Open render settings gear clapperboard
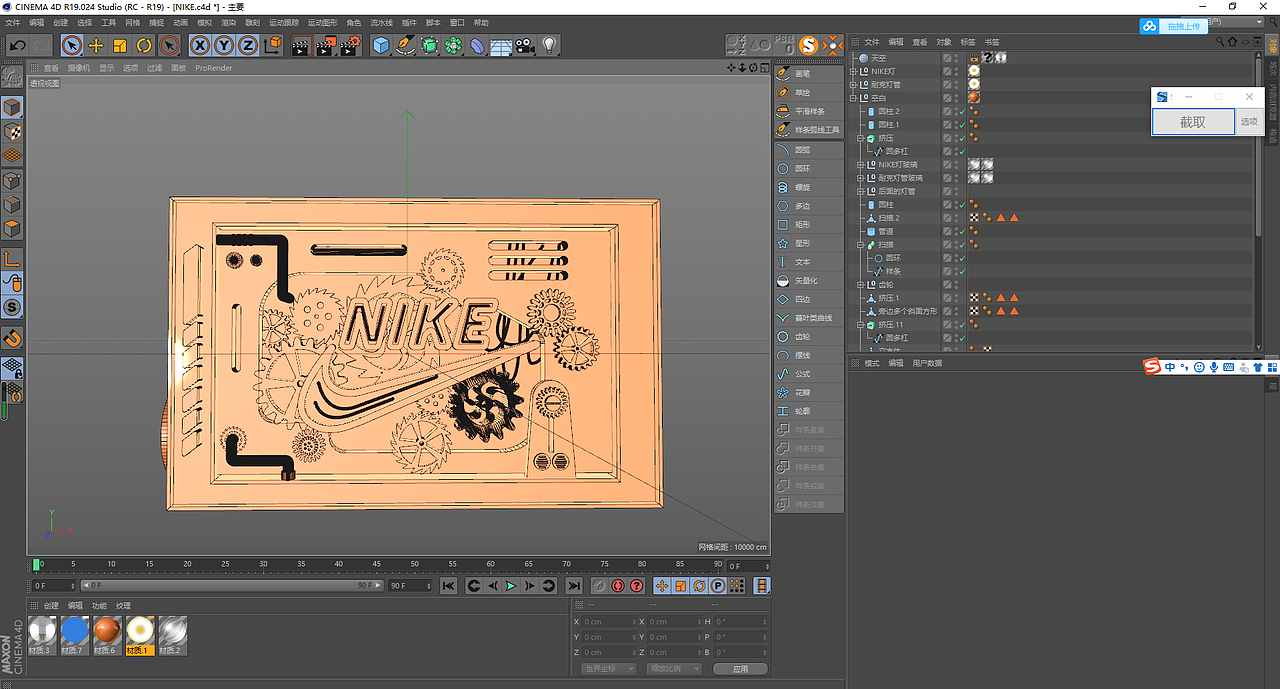Image resolution: width=1280 pixels, height=689 pixels. coord(350,45)
